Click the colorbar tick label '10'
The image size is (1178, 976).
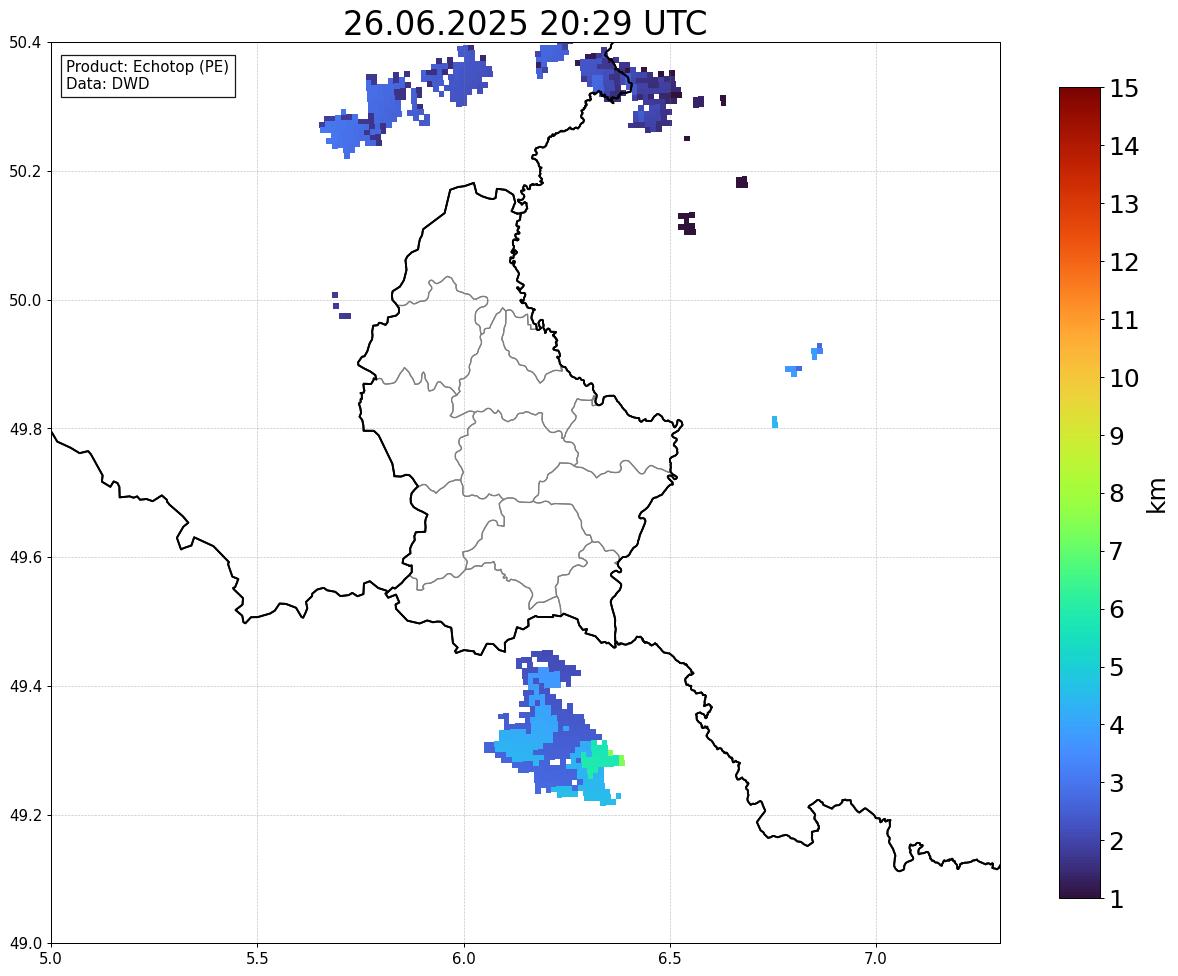pos(1124,378)
